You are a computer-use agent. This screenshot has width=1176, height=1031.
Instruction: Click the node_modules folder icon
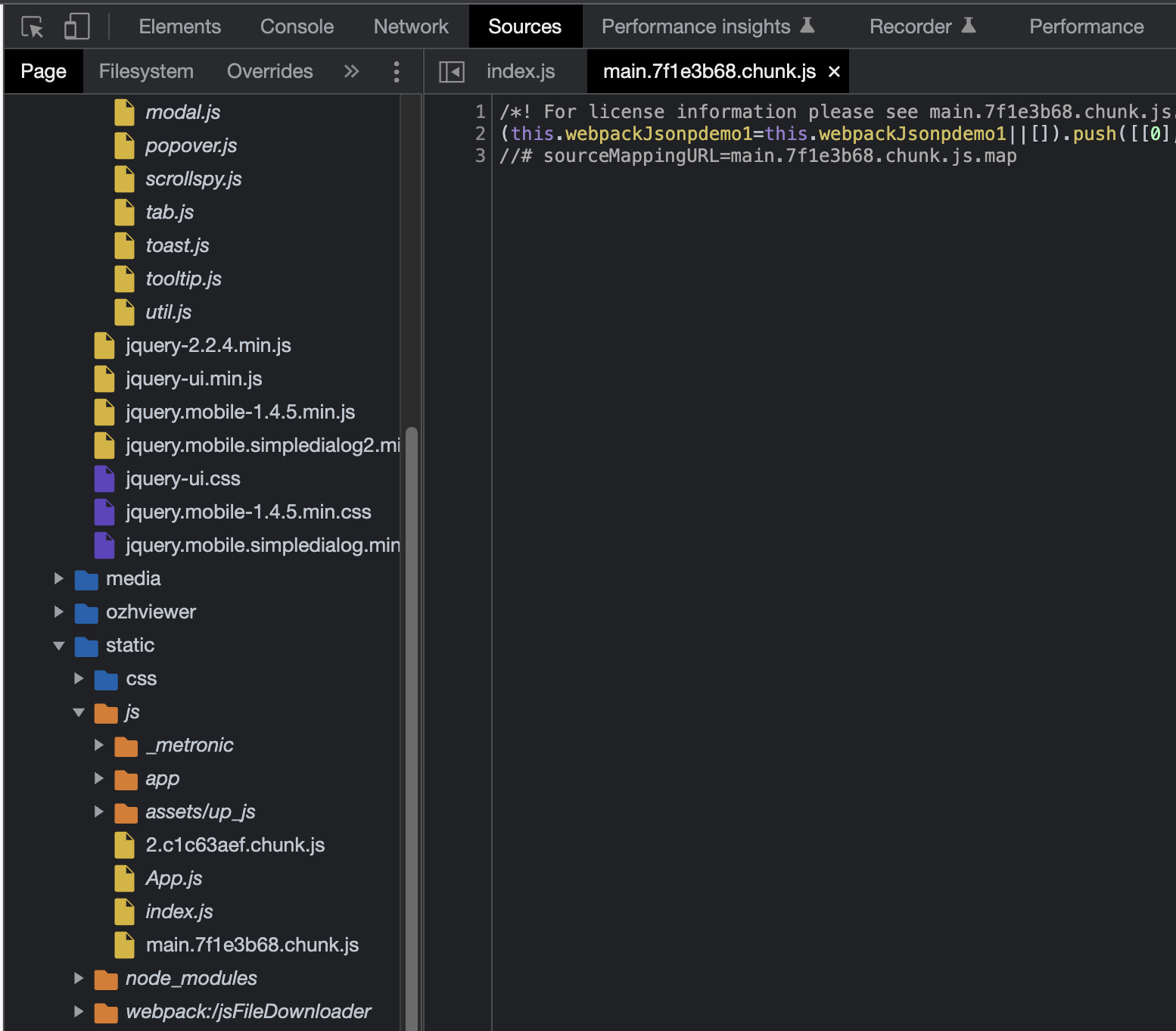[106, 979]
